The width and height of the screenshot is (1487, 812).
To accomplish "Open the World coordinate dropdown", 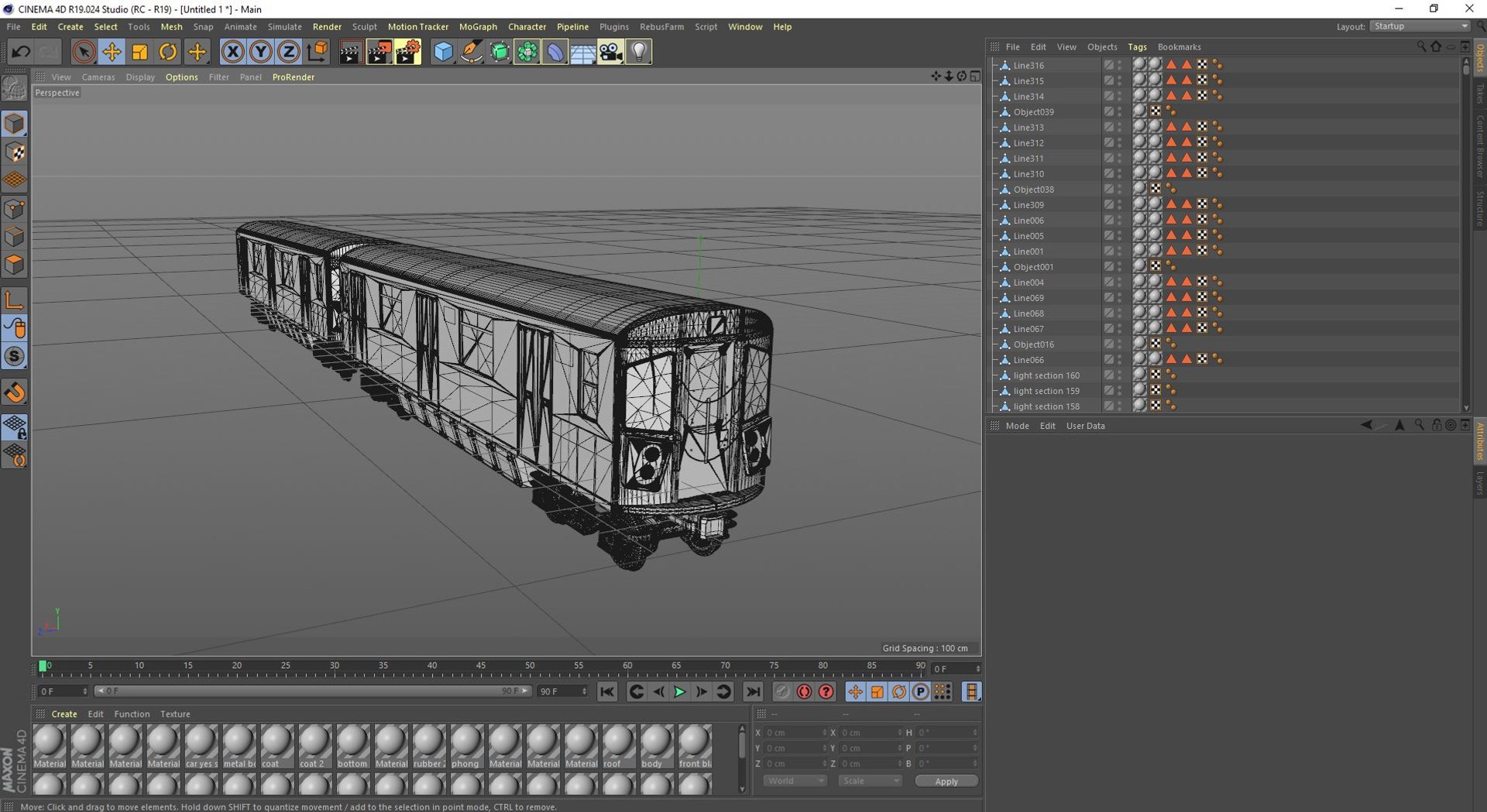I will tap(795, 781).
